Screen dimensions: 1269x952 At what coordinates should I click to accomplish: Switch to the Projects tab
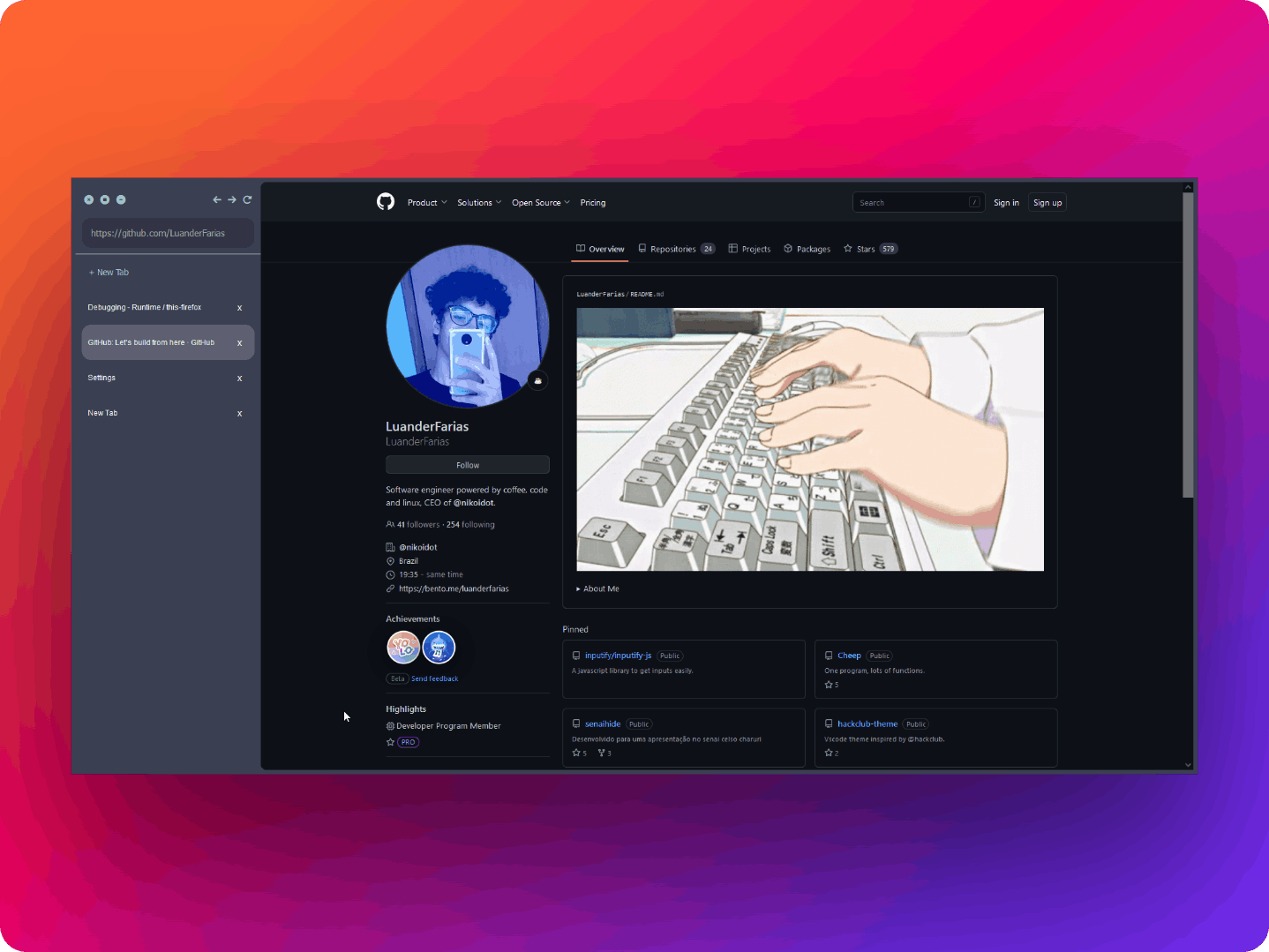pos(749,249)
